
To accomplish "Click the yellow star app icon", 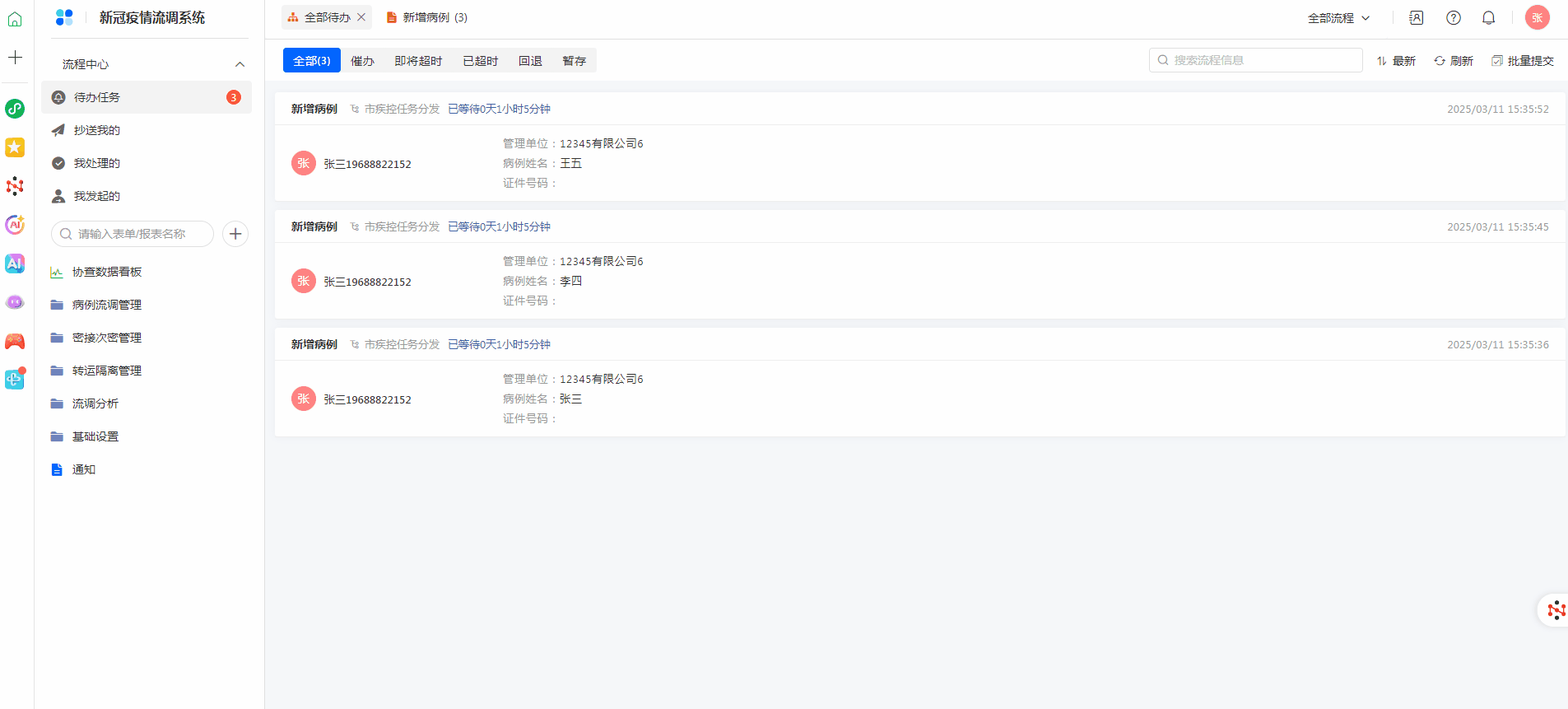I will click(x=15, y=147).
